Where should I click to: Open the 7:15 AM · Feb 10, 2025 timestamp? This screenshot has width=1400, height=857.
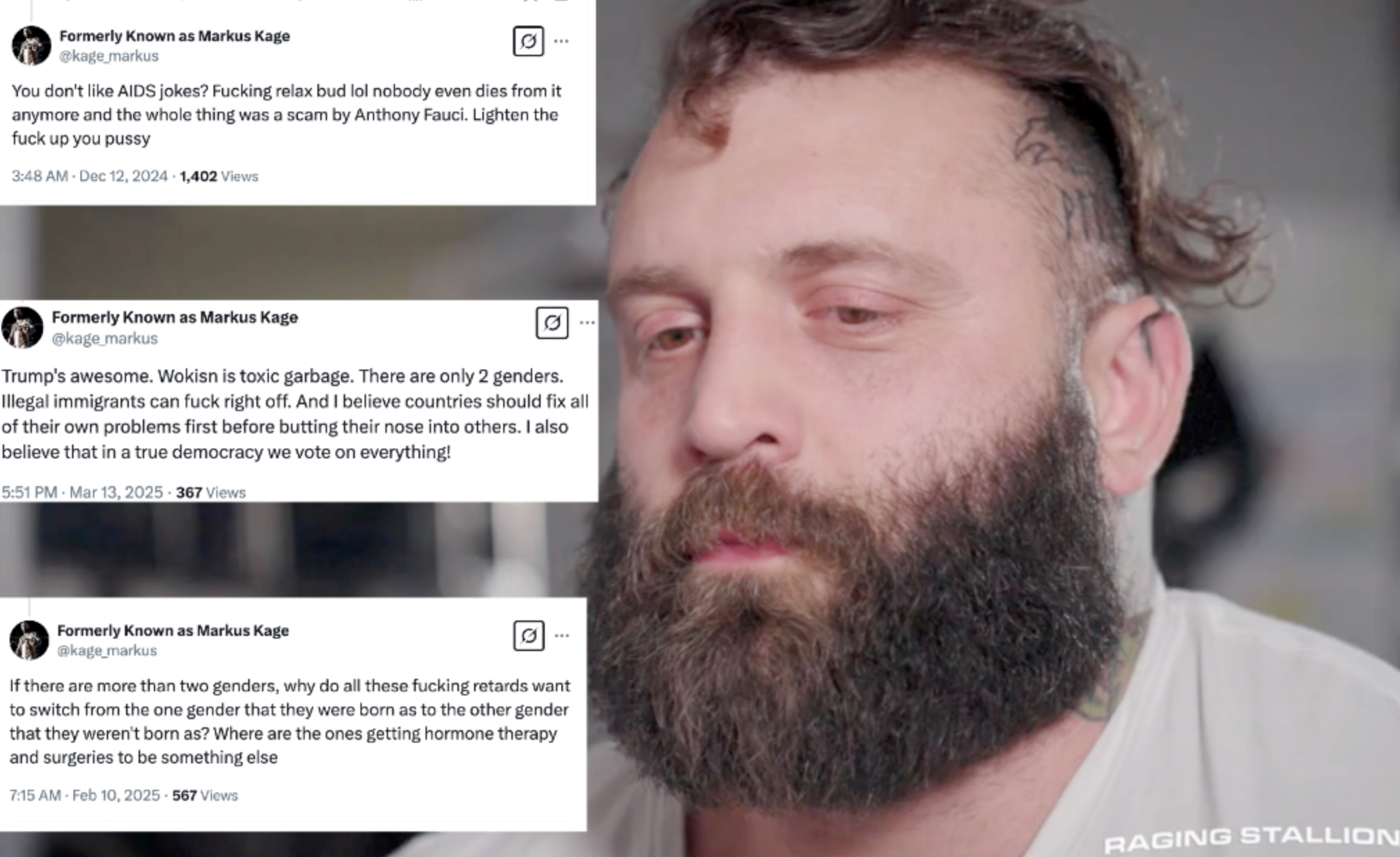85,795
